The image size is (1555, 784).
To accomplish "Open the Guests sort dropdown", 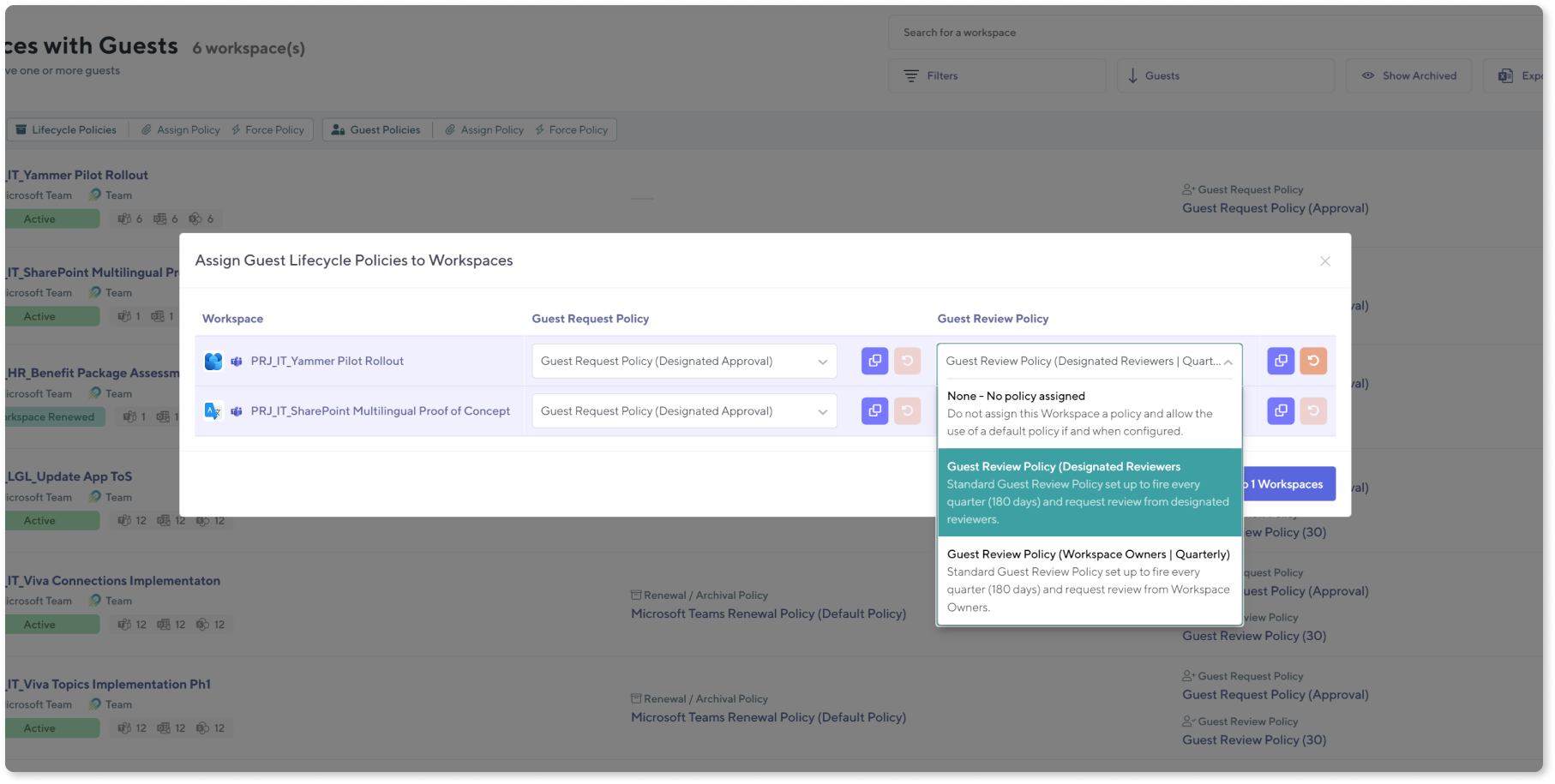I will tap(1225, 75).
